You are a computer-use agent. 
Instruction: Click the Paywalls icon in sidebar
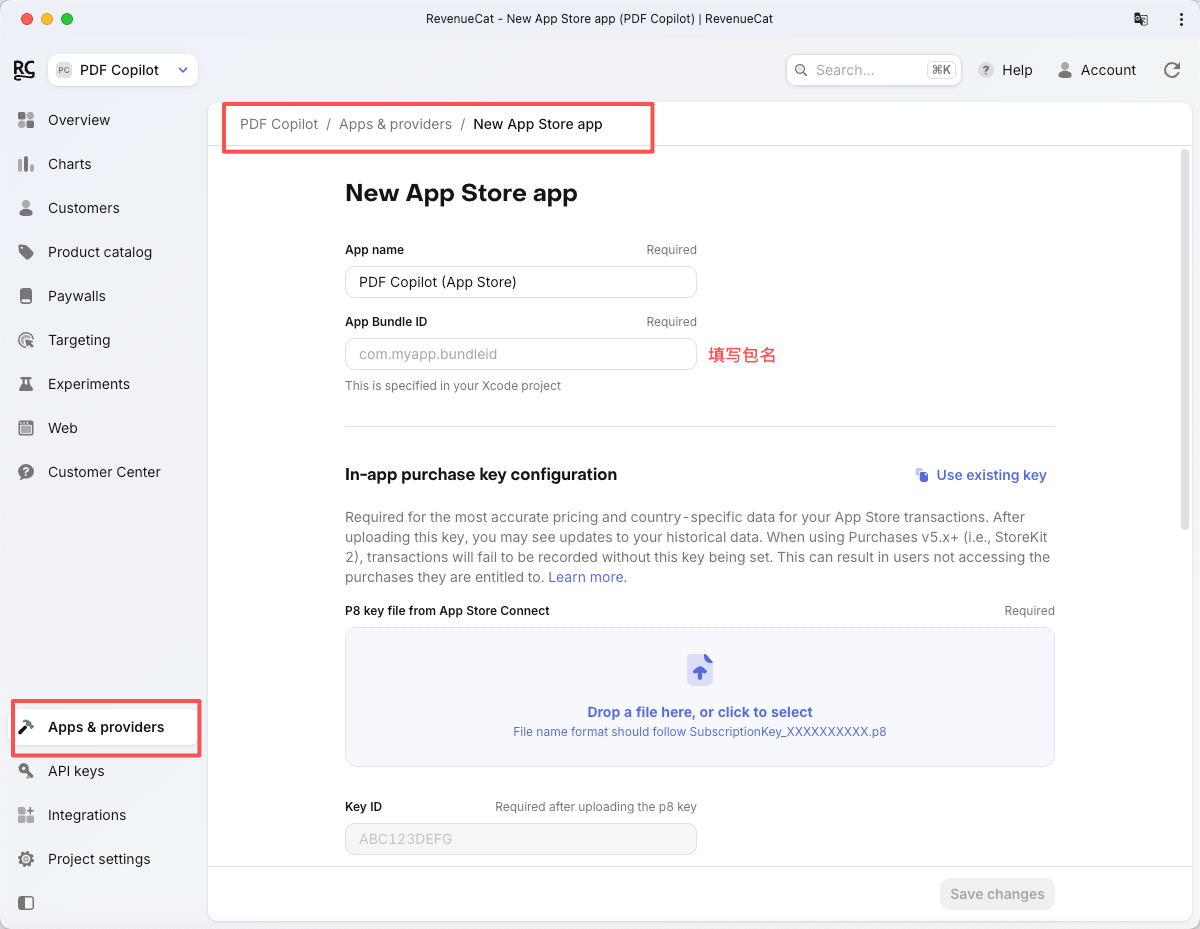[27, 296]
